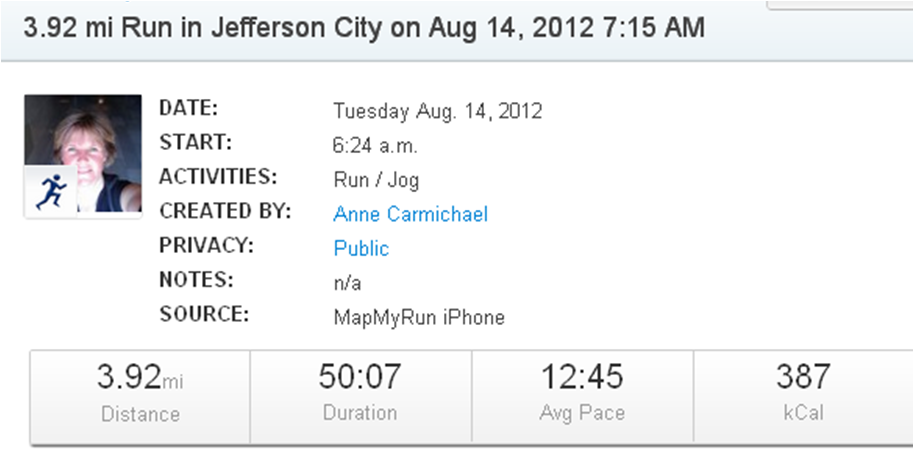The image size is (914, 452).
Task: Click the Tuesday Aug. 14, 2012 date value
Action: tap(437, 111)
